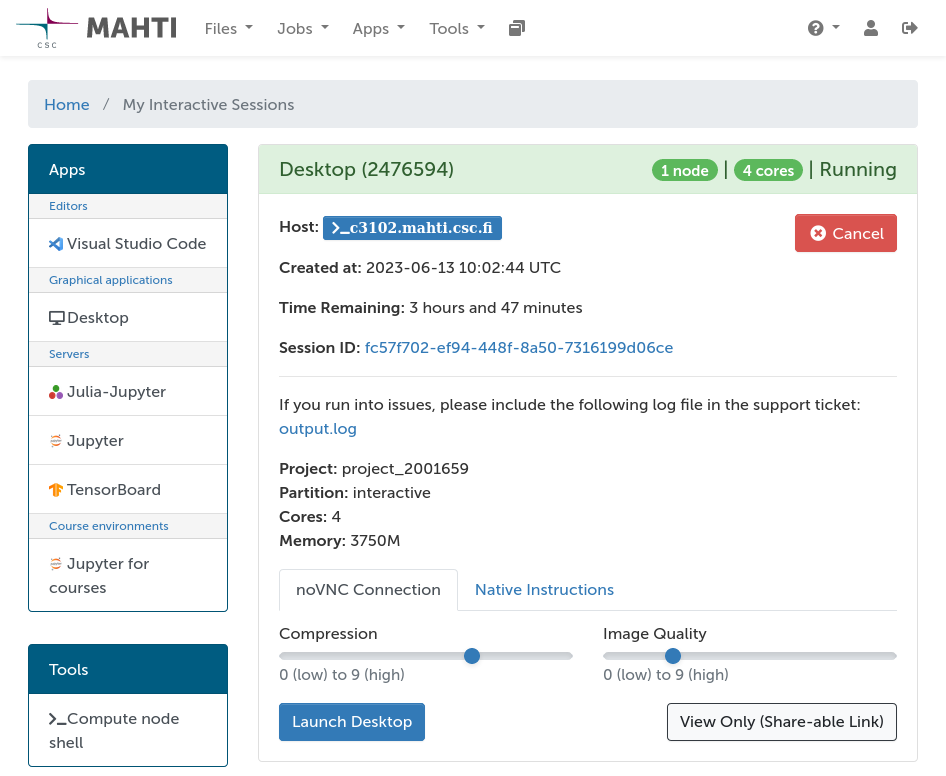Switch to the Native Instructions tab
Screen dimensions: 946x776
[x=544, y=590]
